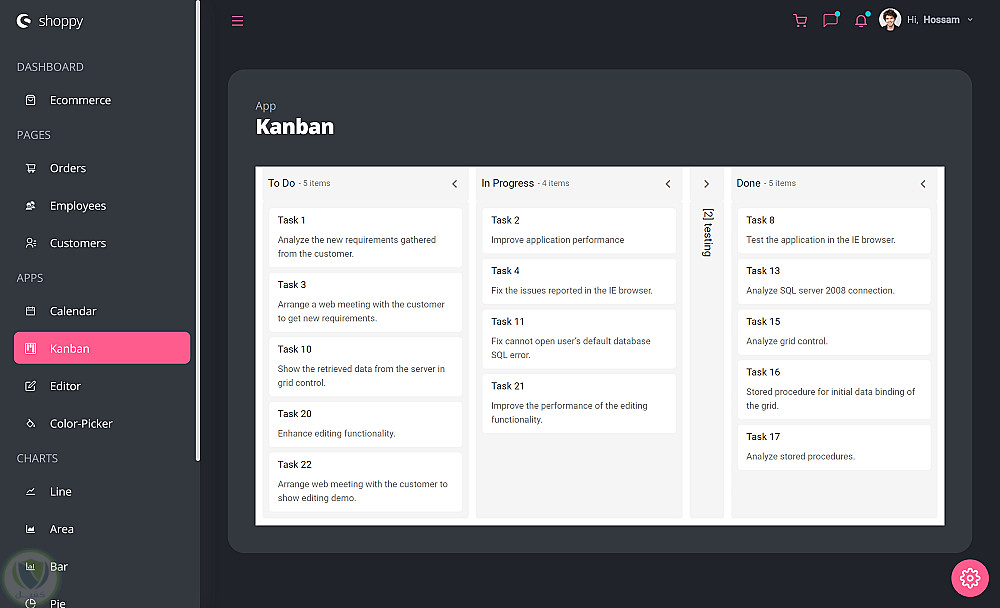Screen dimensions: 1000x608
Task: Toggle the hamburger sidebar menu
Action: click(x=237, y=20)
